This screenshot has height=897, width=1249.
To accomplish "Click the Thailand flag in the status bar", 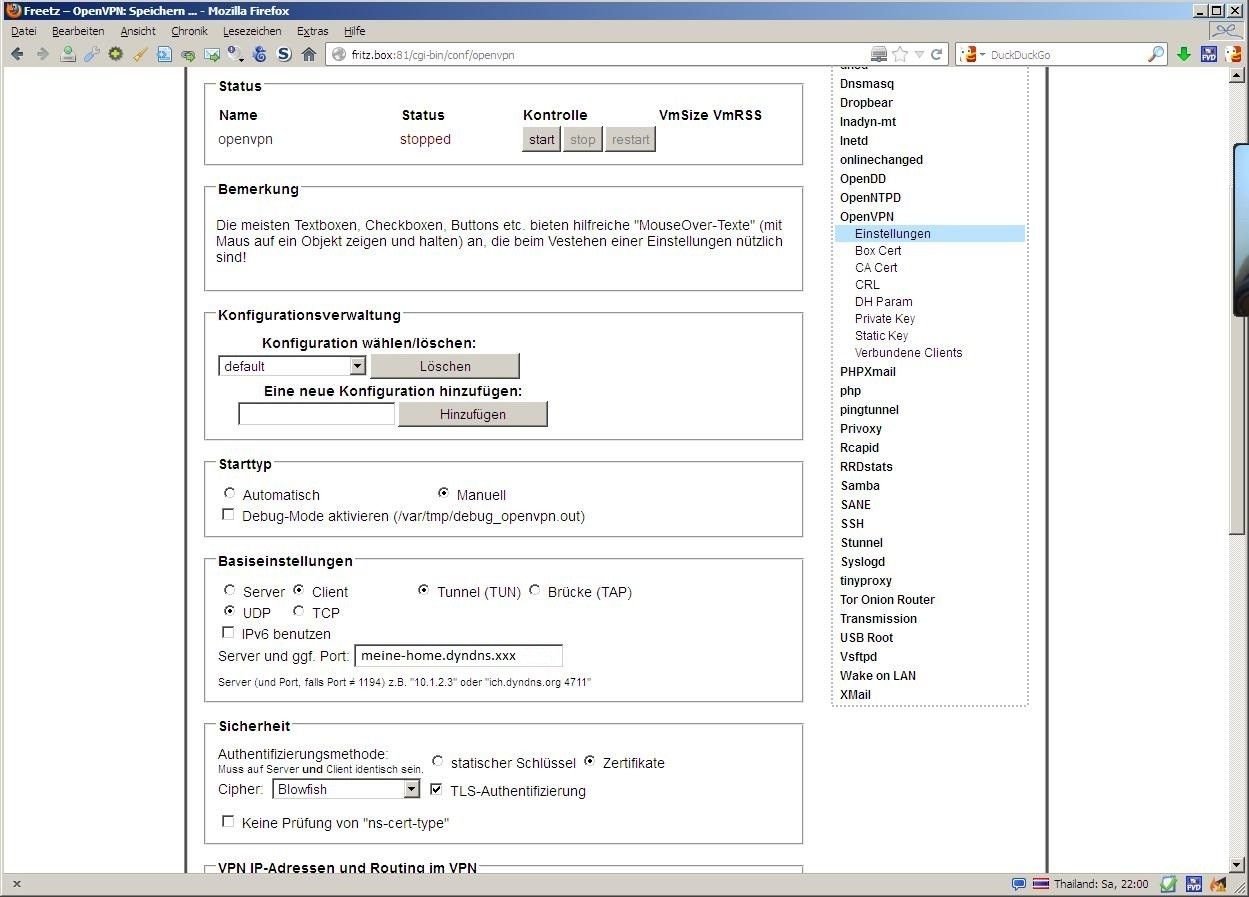I will [x=1041, y=884].
